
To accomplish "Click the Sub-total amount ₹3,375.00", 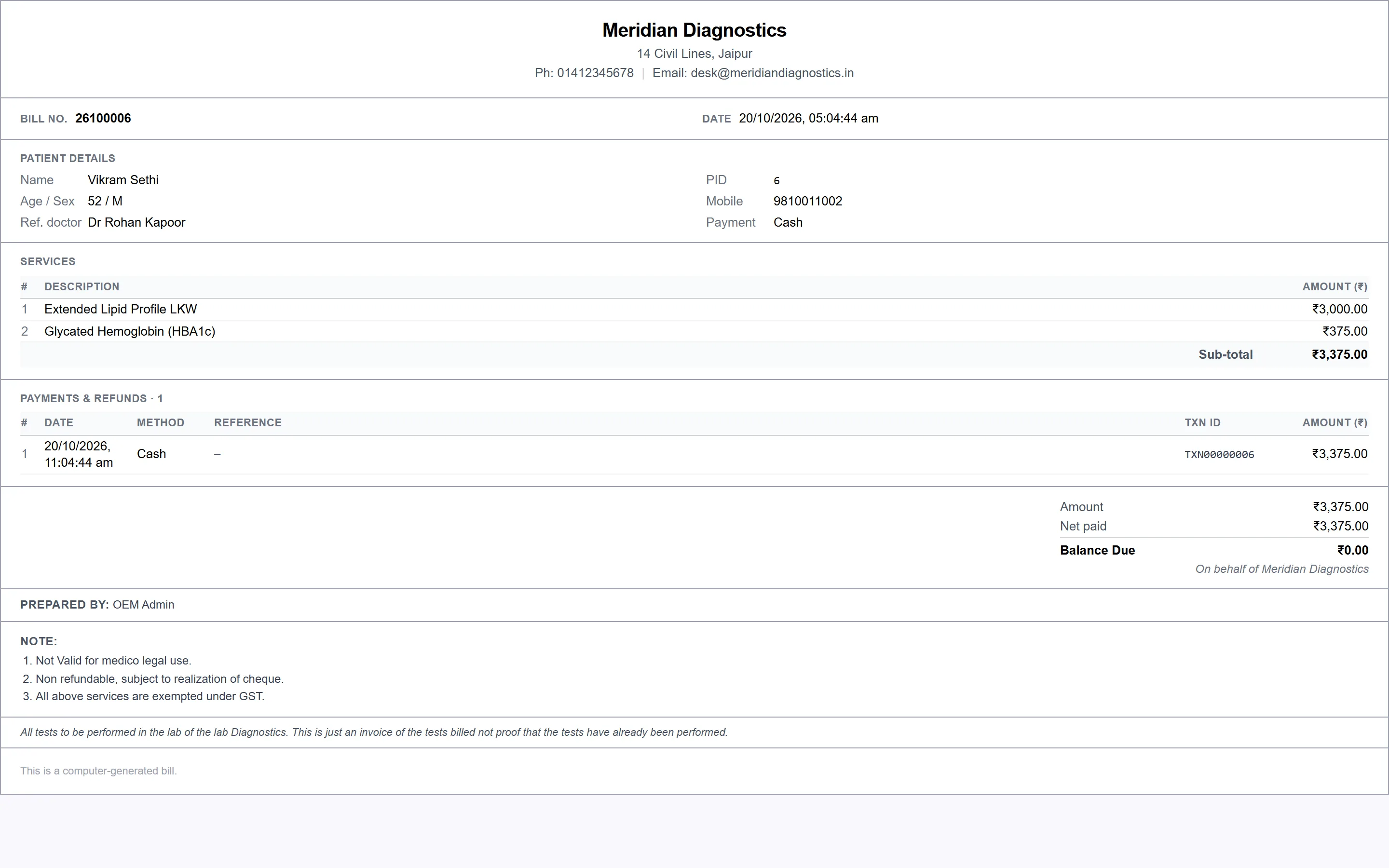I will click(1340, 355).
